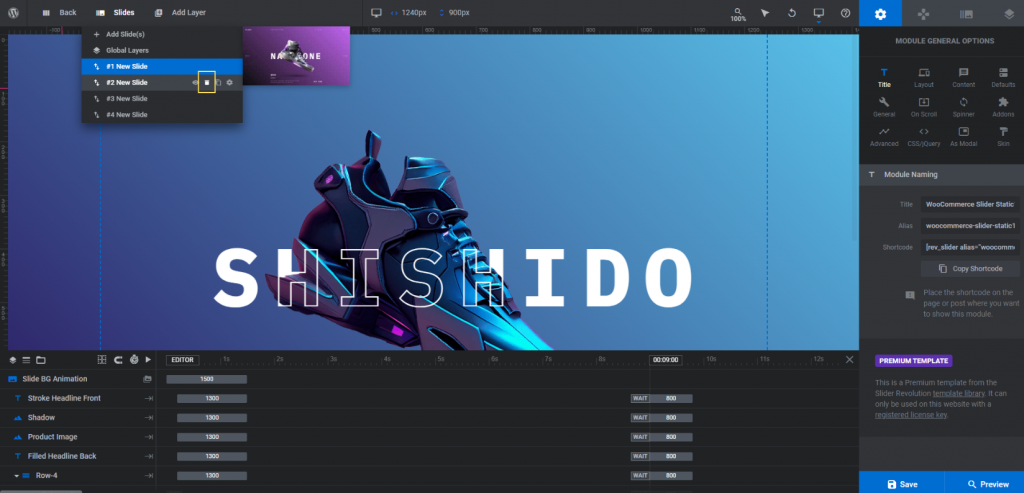Save the module

[x=901, y=484]
